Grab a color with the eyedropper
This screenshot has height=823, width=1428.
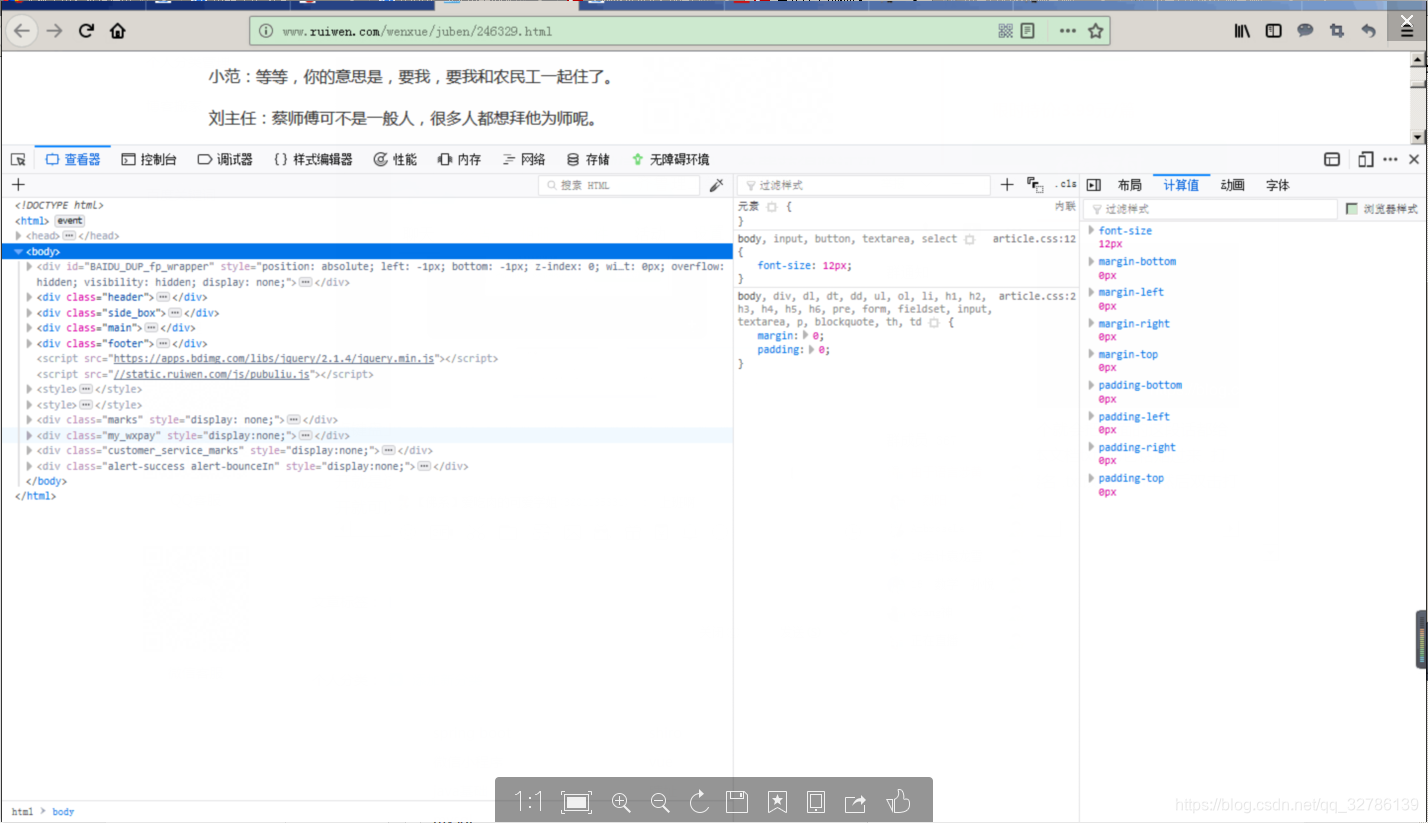point(716,185)
